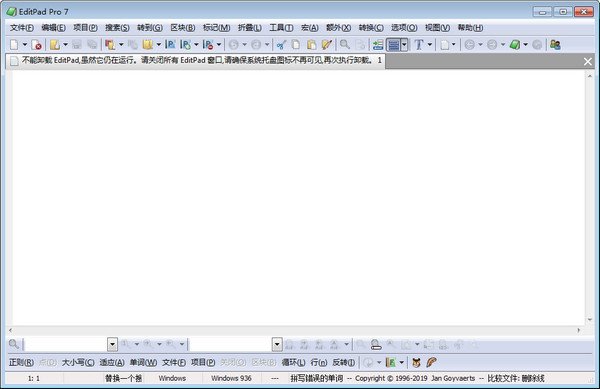Open the 帮助(H) menu
The width and height of the screenshot is (600, 389).
(x=471, y=28)
